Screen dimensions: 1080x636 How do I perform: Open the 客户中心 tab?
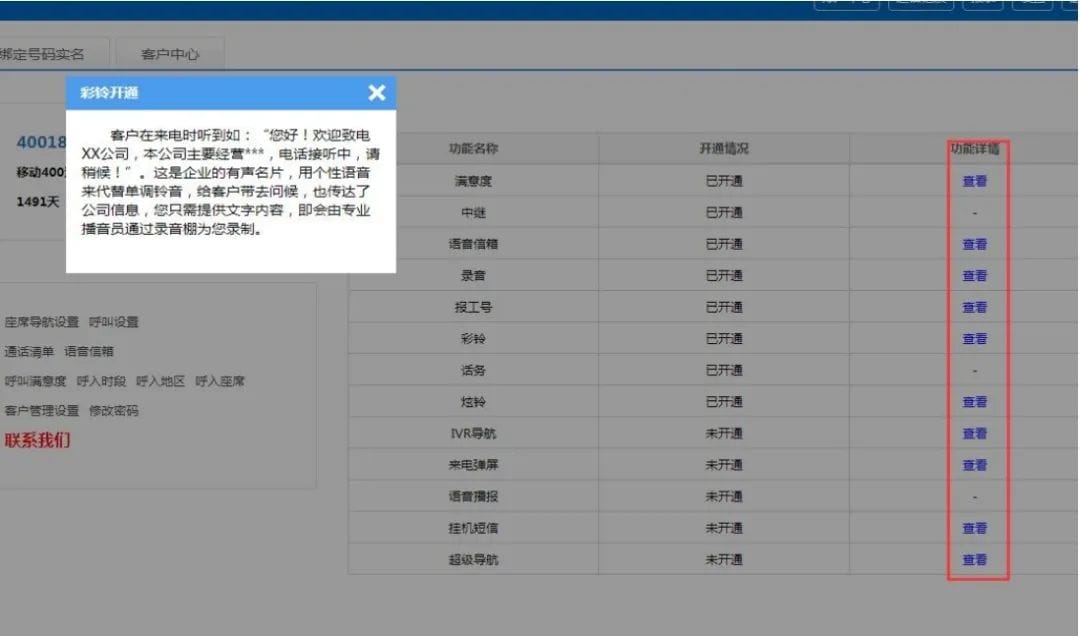(170, 54)
